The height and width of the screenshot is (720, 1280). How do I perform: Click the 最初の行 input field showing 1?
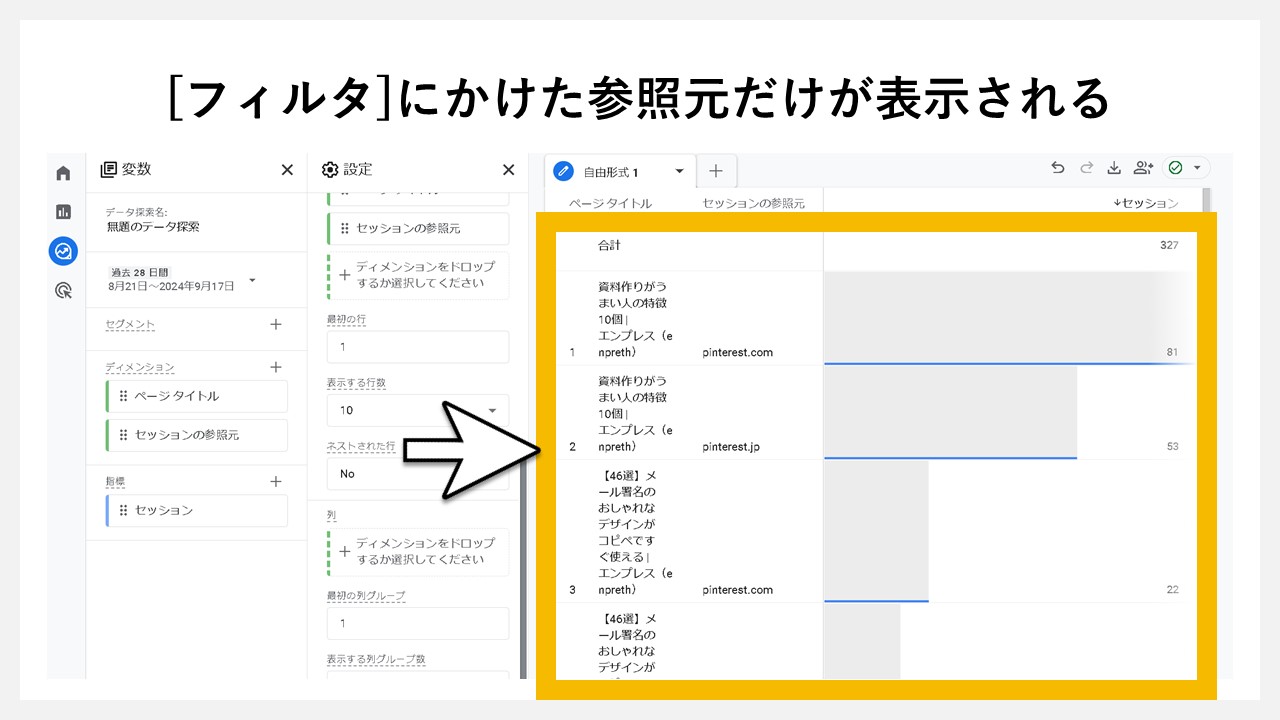pyautogui.click(x=417, y=346)
